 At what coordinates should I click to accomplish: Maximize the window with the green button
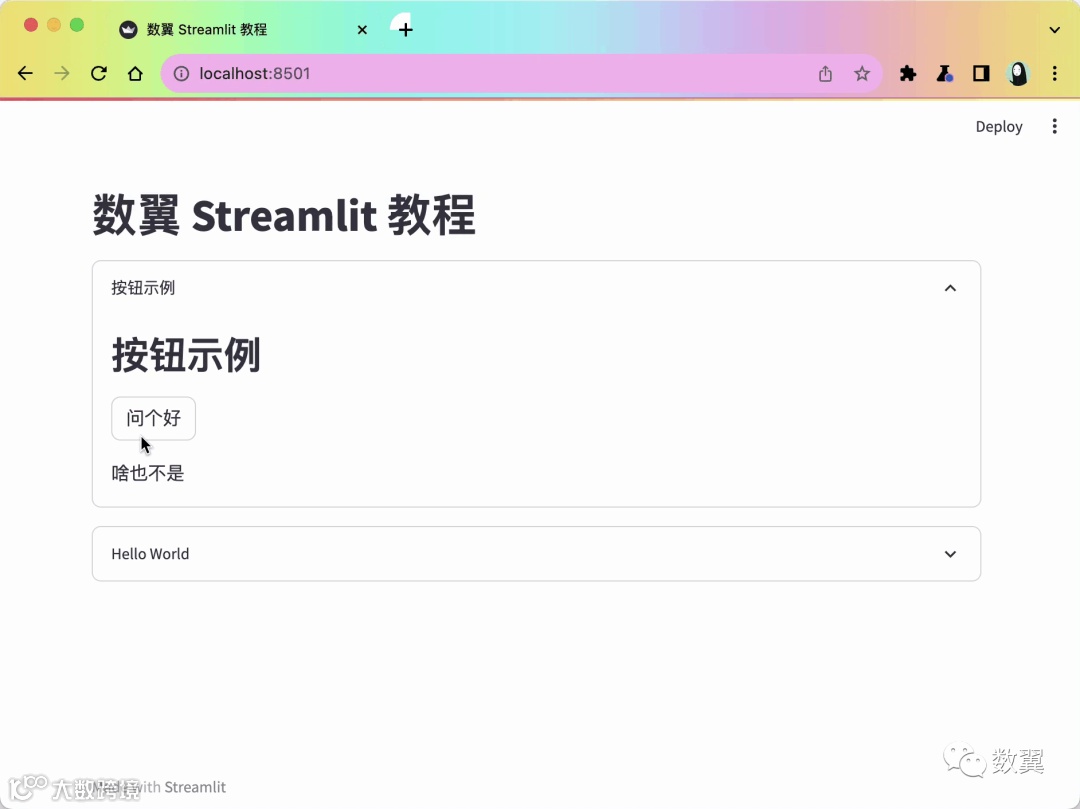[x=77, y=25]
